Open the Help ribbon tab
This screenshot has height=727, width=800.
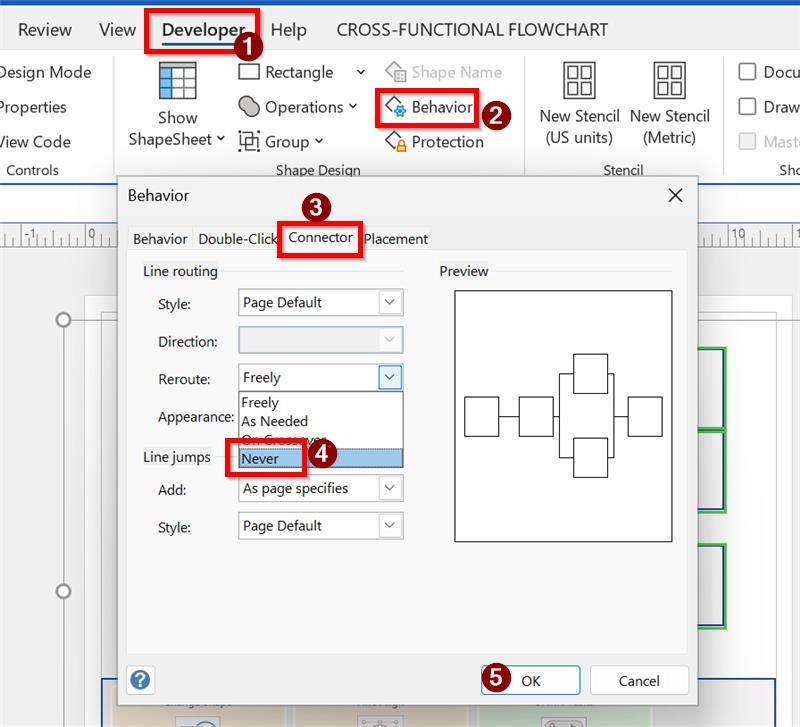[288, 30]
